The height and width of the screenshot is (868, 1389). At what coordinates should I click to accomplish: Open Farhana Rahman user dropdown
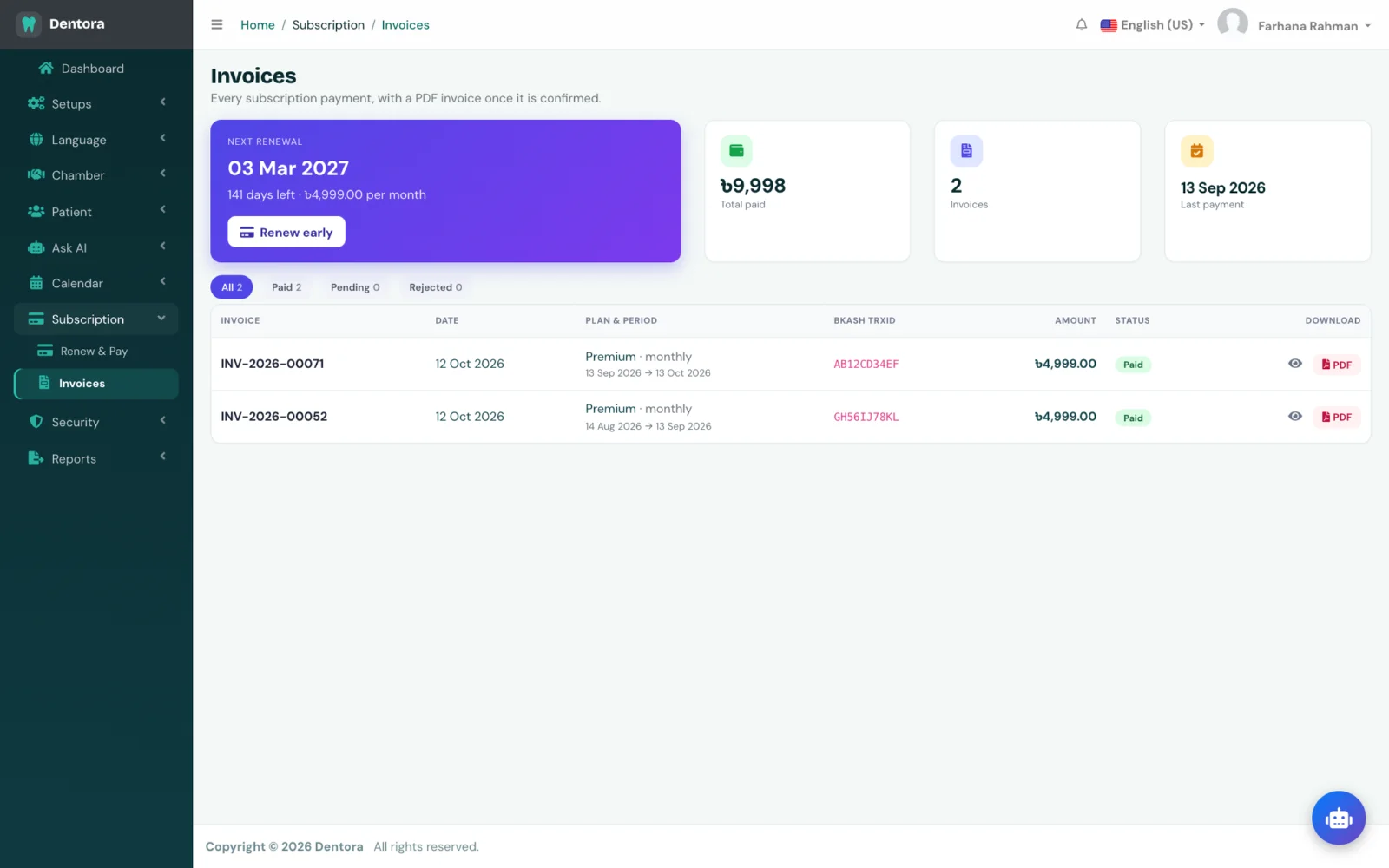(x=1313, y=26)
